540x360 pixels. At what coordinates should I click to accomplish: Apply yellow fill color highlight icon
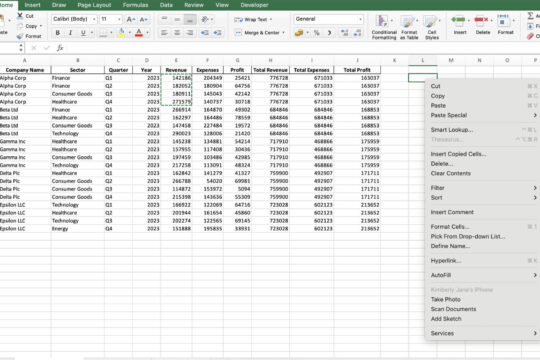pos(121,33)
